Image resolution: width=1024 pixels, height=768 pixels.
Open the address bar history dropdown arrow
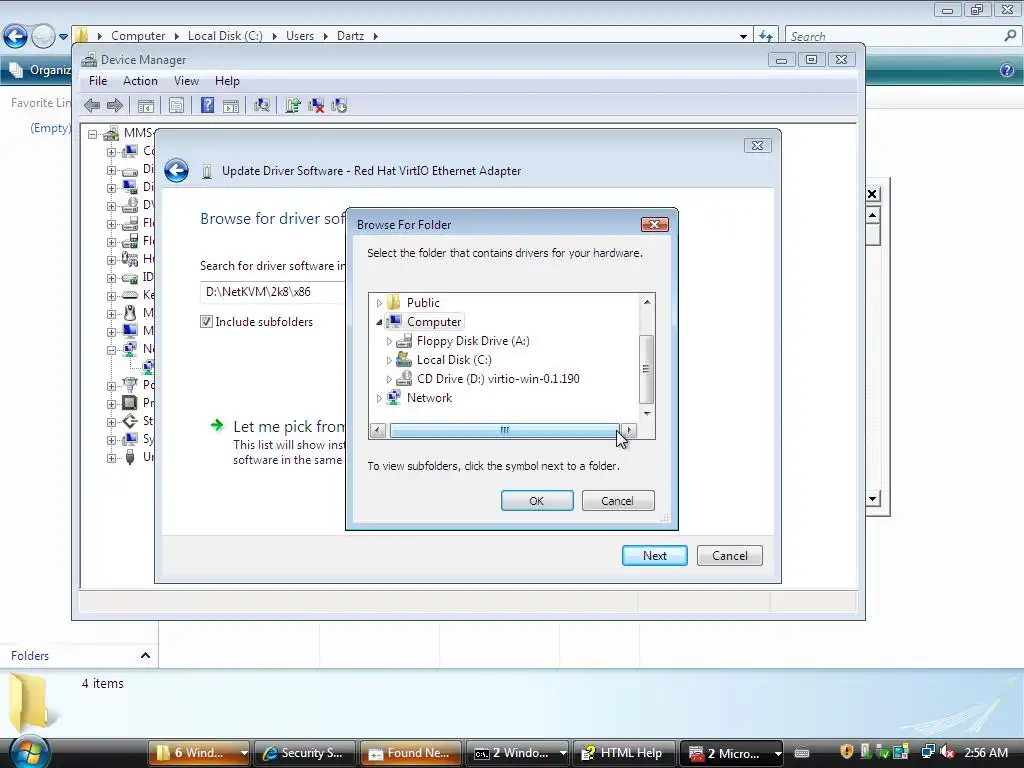(x=743, y=36)
